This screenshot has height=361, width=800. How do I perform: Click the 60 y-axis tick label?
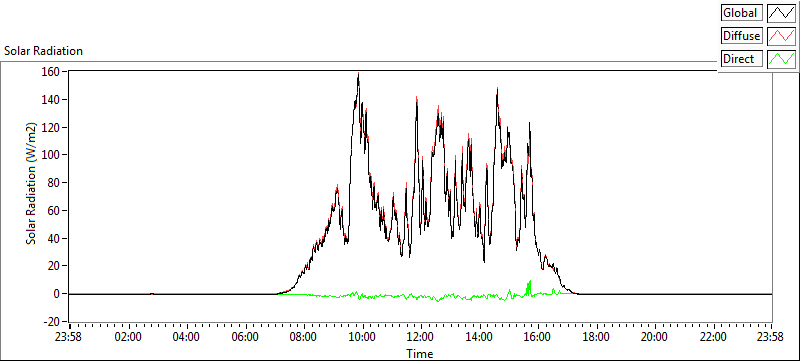(x=54, y=210)
